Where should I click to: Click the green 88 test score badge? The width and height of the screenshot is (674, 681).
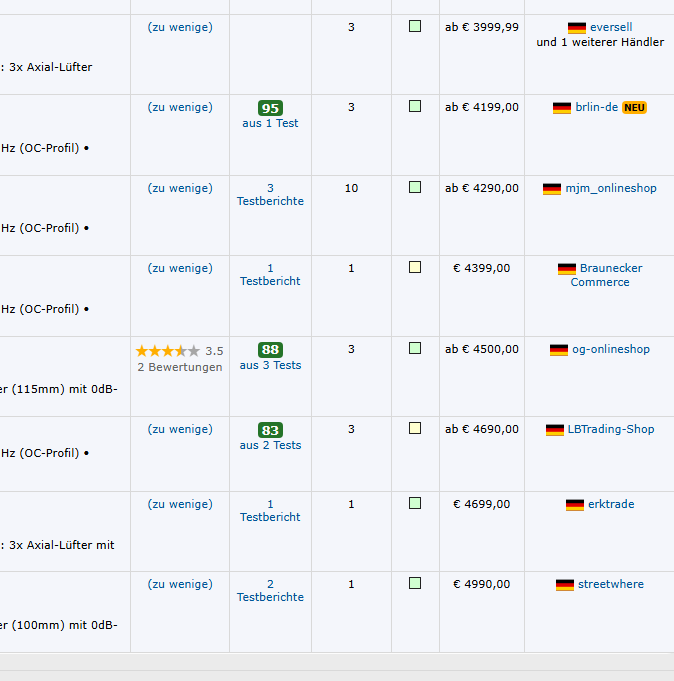click(270, 350)
